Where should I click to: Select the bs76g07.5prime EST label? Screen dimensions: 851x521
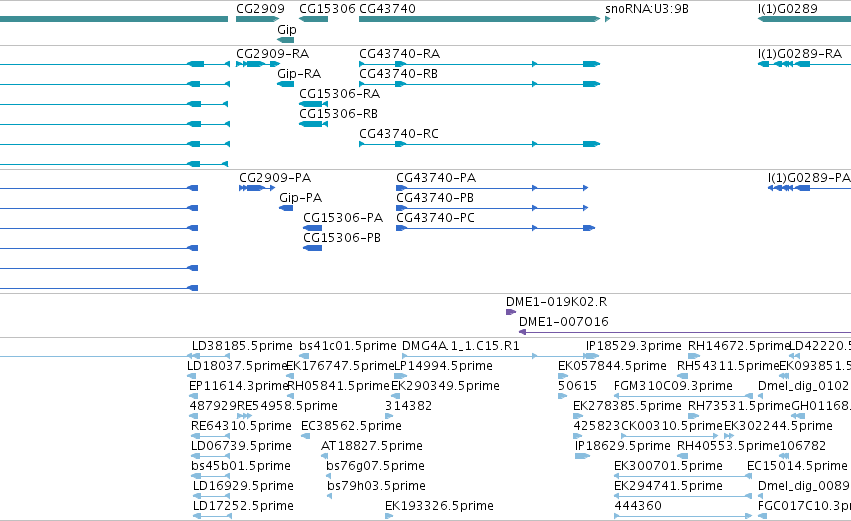coord(375,467)
